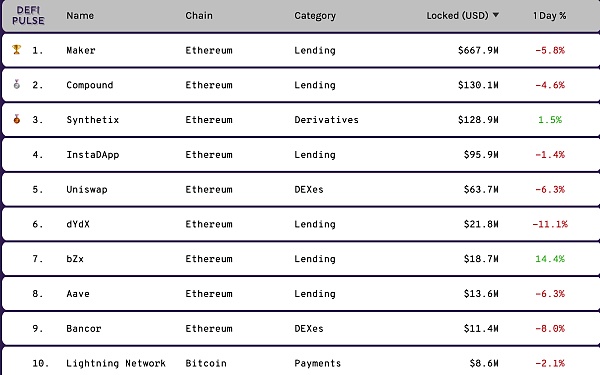The height and width of the screenshot is (375, 600).
Task: Click the DeFi Pulse logo
Action: pyautogui.click(x=28, y=16)
